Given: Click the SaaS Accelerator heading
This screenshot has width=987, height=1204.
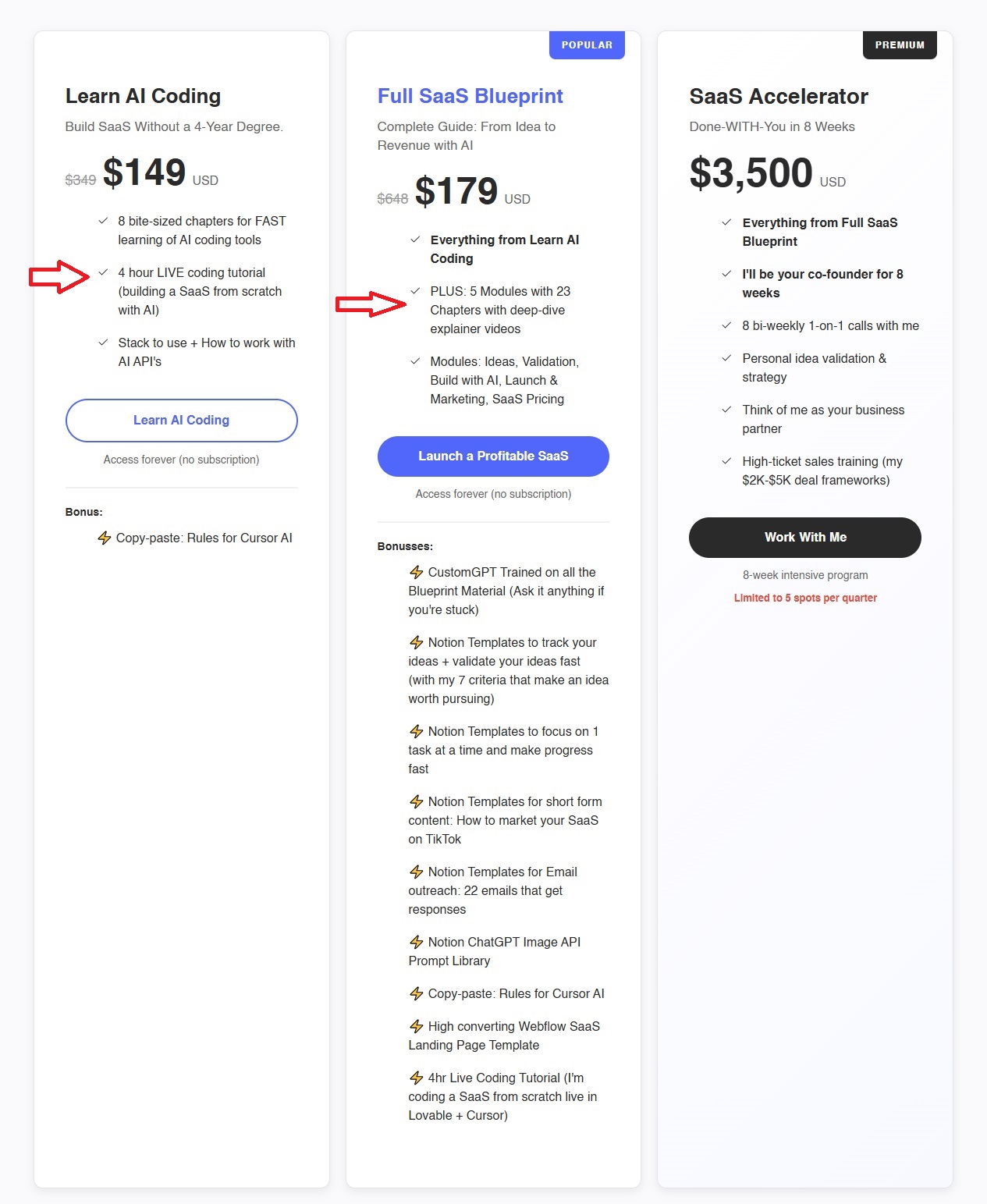Looking at the screenshot, I should 779,96.
